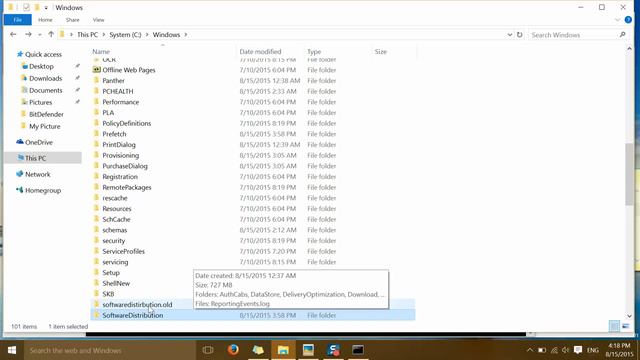Switch to Large icons view layout
The height and width of the screenshot is (360, 640).
click(x=626, y=326)
